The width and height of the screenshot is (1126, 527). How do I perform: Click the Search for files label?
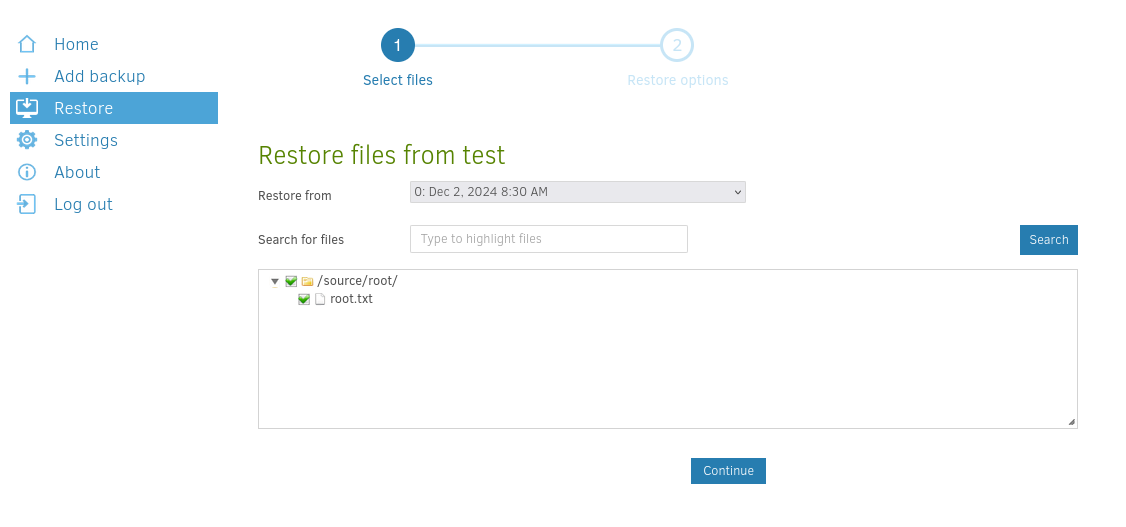pyautogui.click(x=301, y=240)
